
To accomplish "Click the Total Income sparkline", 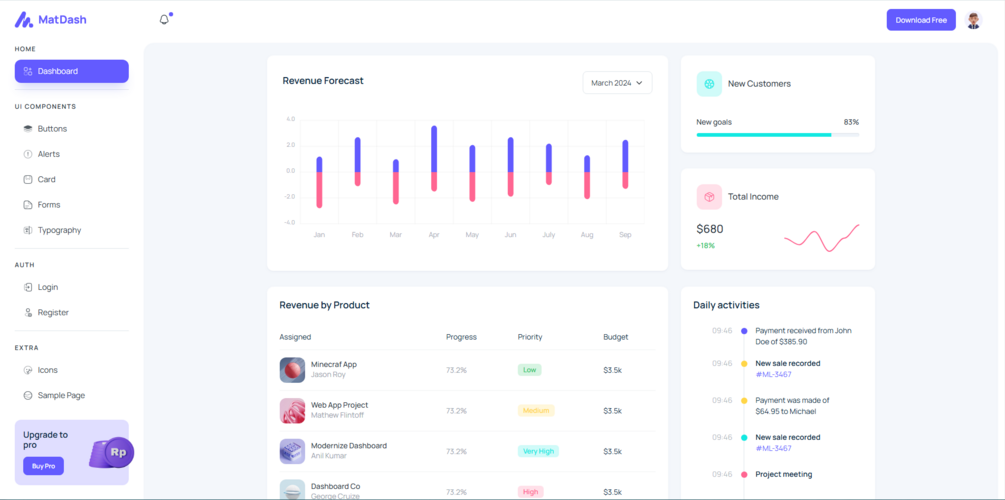I will [x=822, y=238].
